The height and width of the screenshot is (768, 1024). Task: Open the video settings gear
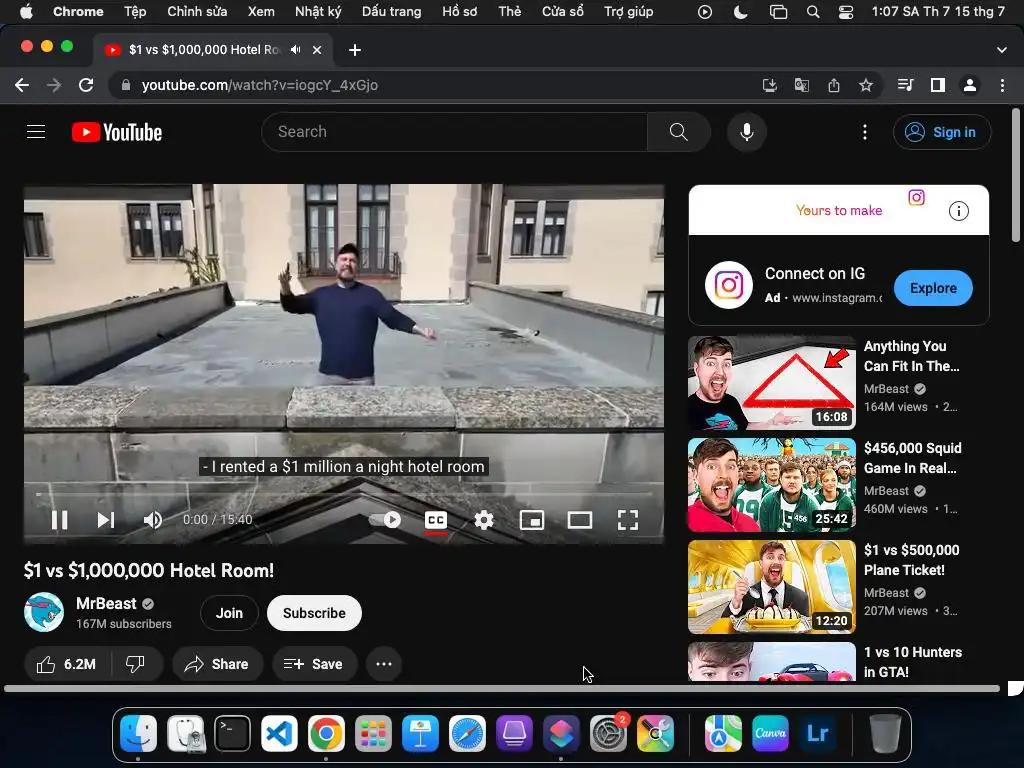(x=484, y=520)
